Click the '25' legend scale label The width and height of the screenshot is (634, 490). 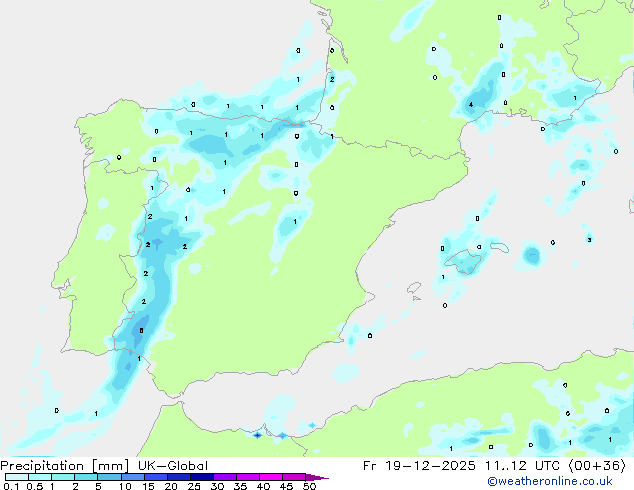pyautogui.click(x=194, y=486)
